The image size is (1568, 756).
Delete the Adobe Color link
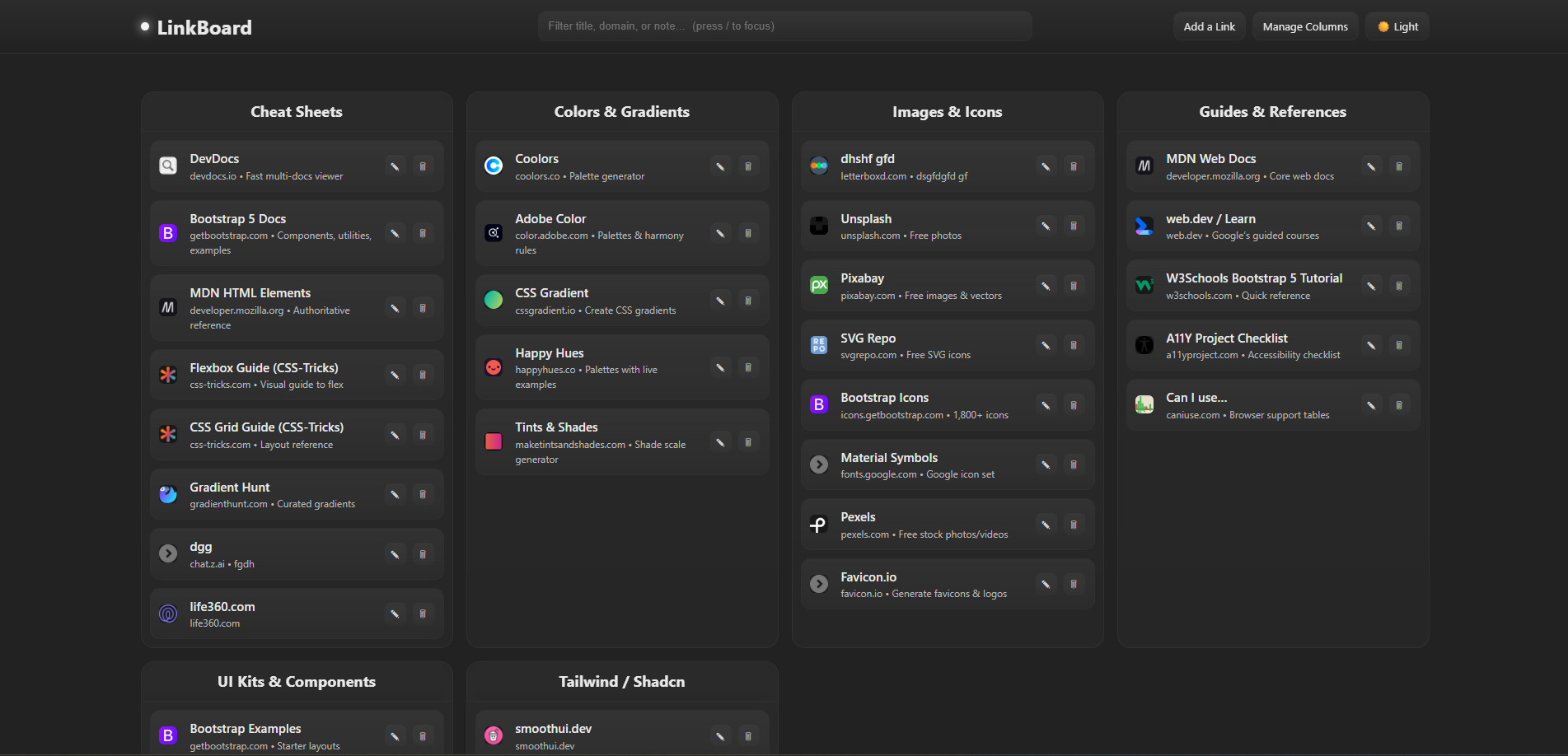748,234
